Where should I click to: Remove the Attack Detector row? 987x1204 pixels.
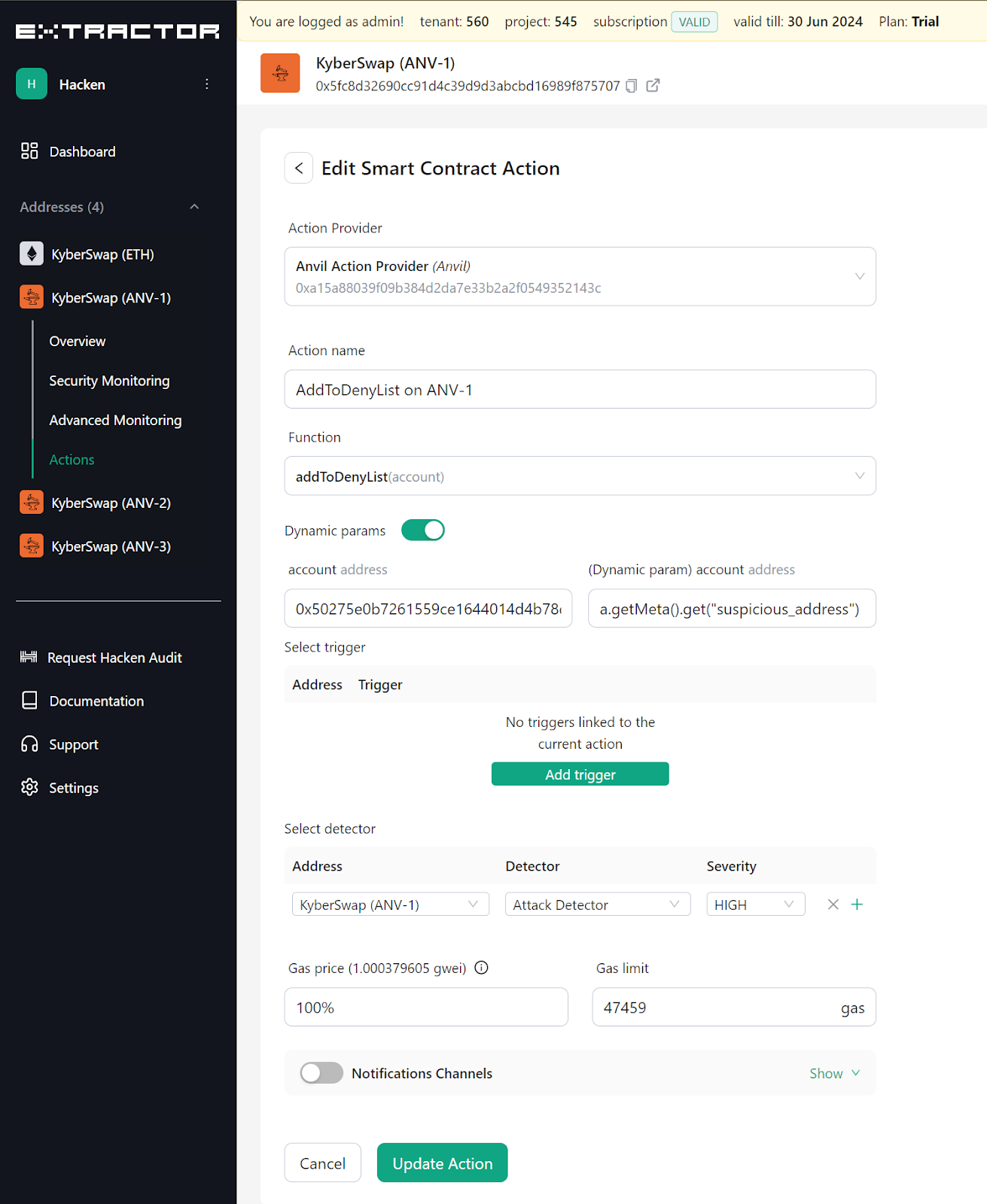click(x=833, y=905)
